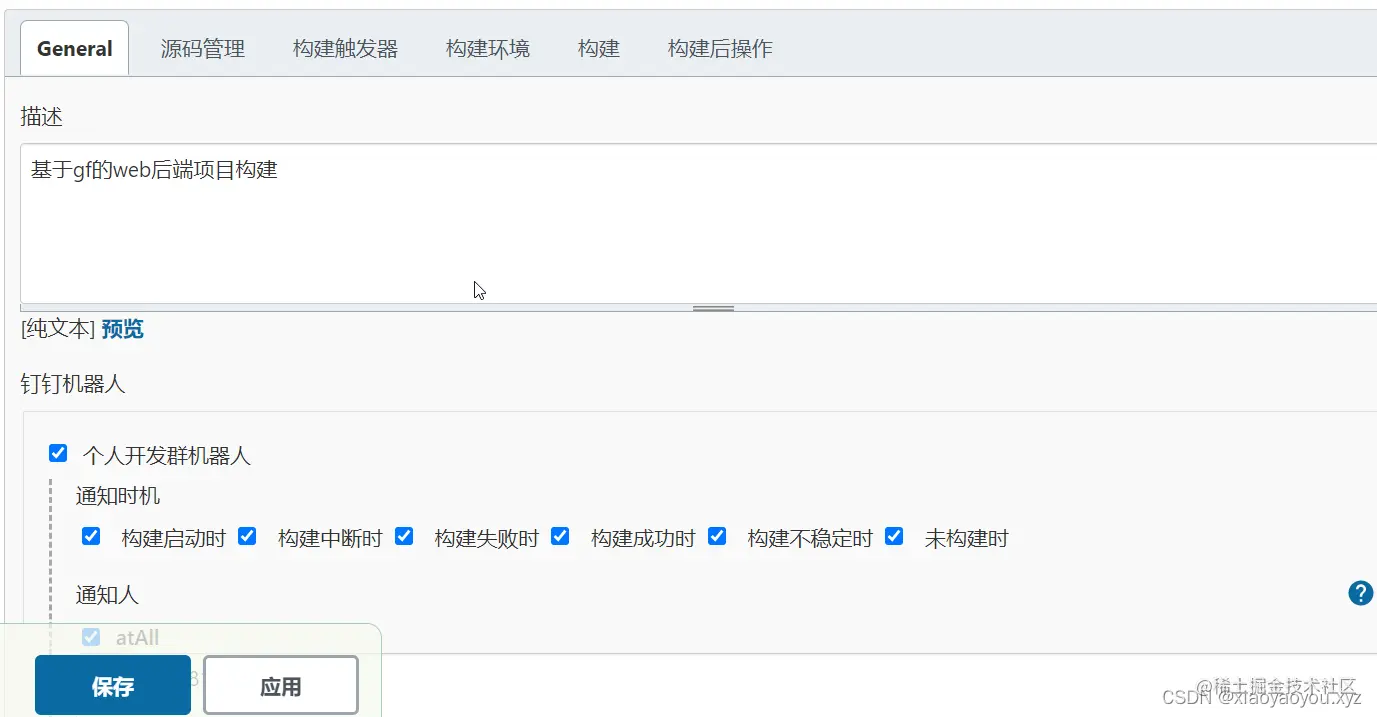Screen dimensions: 1377x717
Task: Uncheck the 未构建时 checkbox
Action: (x=894, y=536)
